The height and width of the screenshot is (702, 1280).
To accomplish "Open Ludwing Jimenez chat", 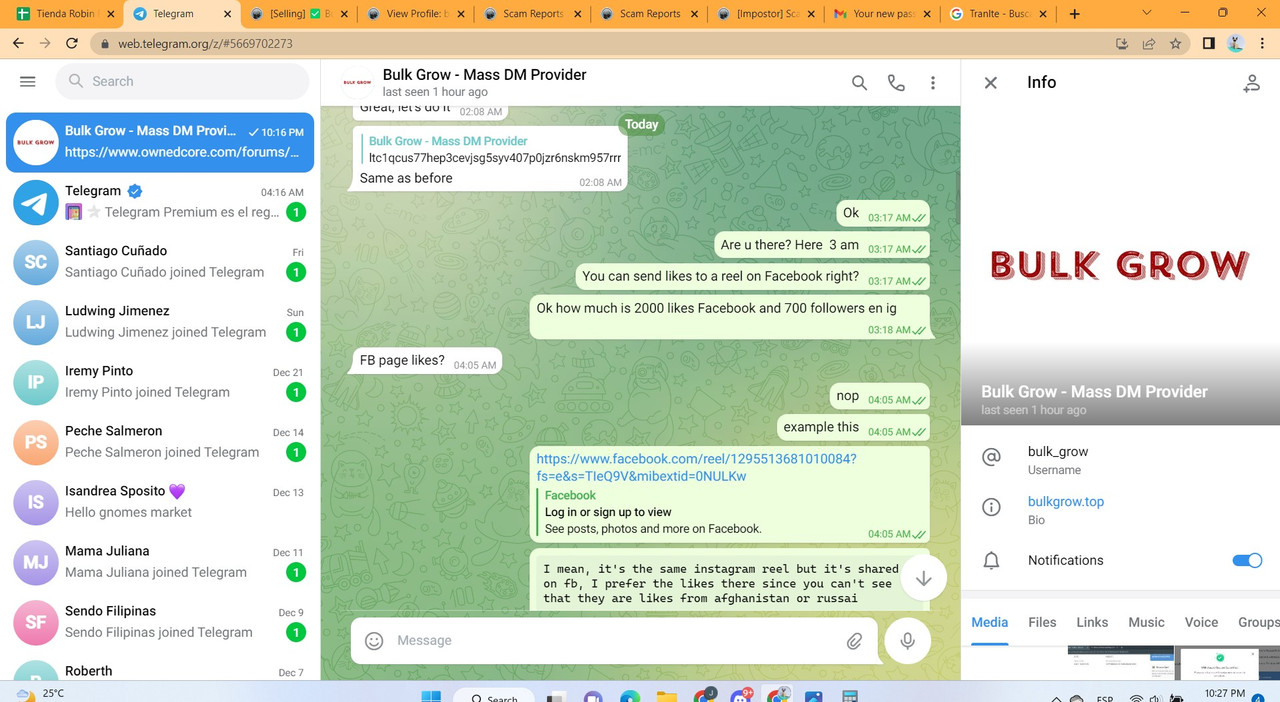I will [160, 322].
